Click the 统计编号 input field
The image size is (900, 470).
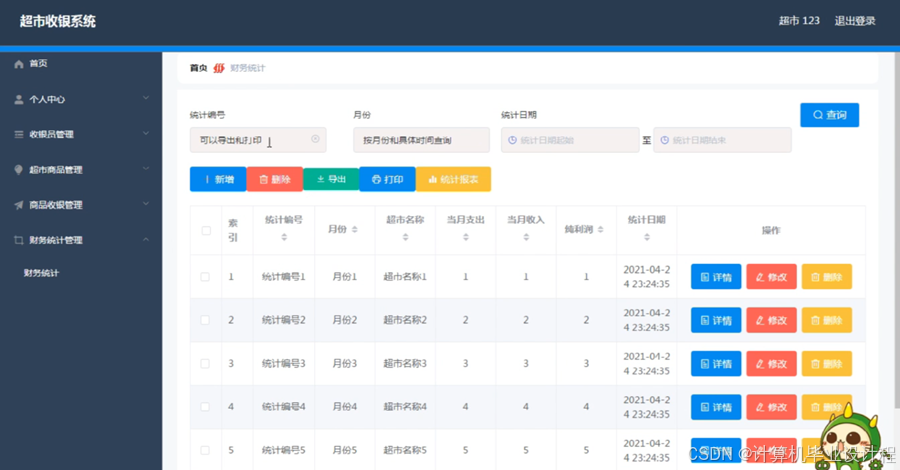[x=258, y=140]
